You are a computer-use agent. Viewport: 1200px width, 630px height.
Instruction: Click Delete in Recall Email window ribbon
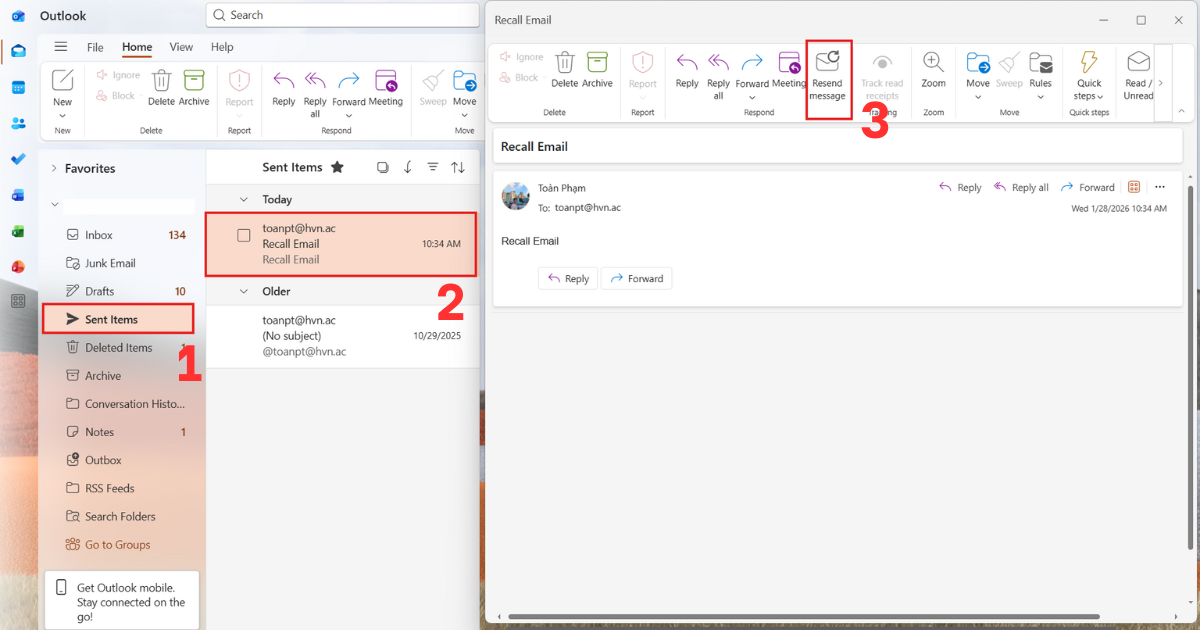pos(565,70)
